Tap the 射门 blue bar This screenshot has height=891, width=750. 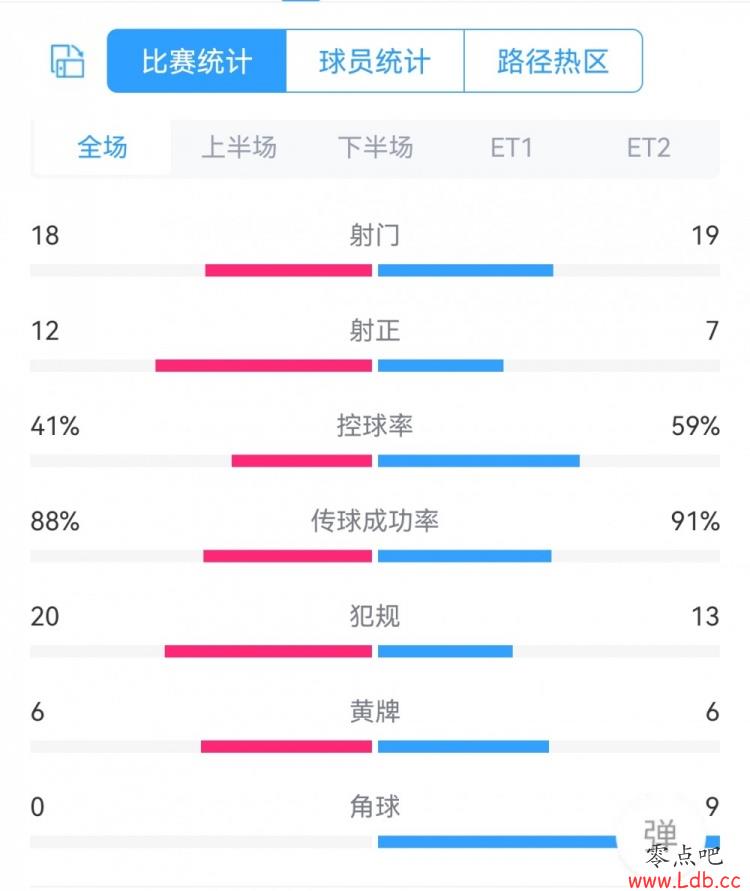(x=465, y=270)
